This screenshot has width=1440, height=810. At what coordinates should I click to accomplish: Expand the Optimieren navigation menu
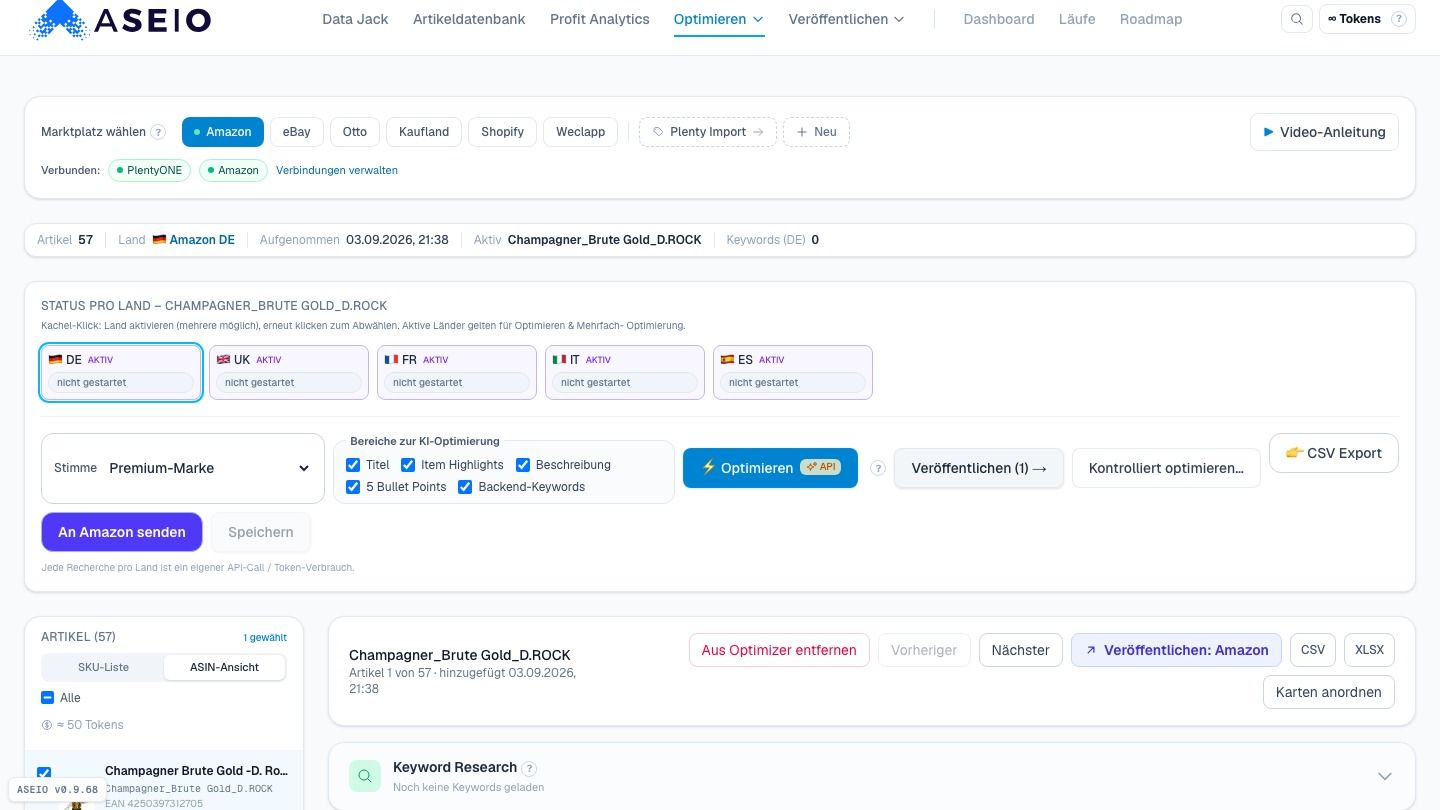(x=719, y=19)
